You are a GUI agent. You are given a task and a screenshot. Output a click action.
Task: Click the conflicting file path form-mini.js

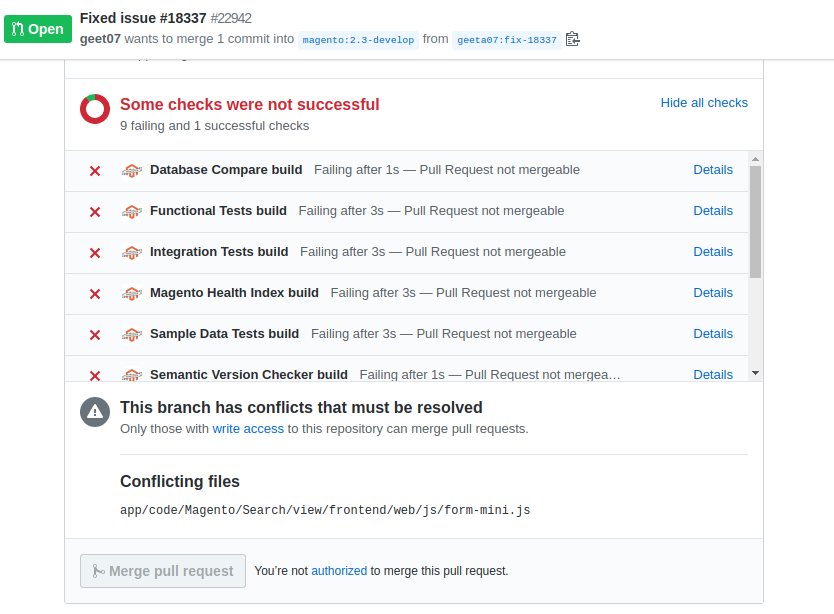click(x=325, y=510)
